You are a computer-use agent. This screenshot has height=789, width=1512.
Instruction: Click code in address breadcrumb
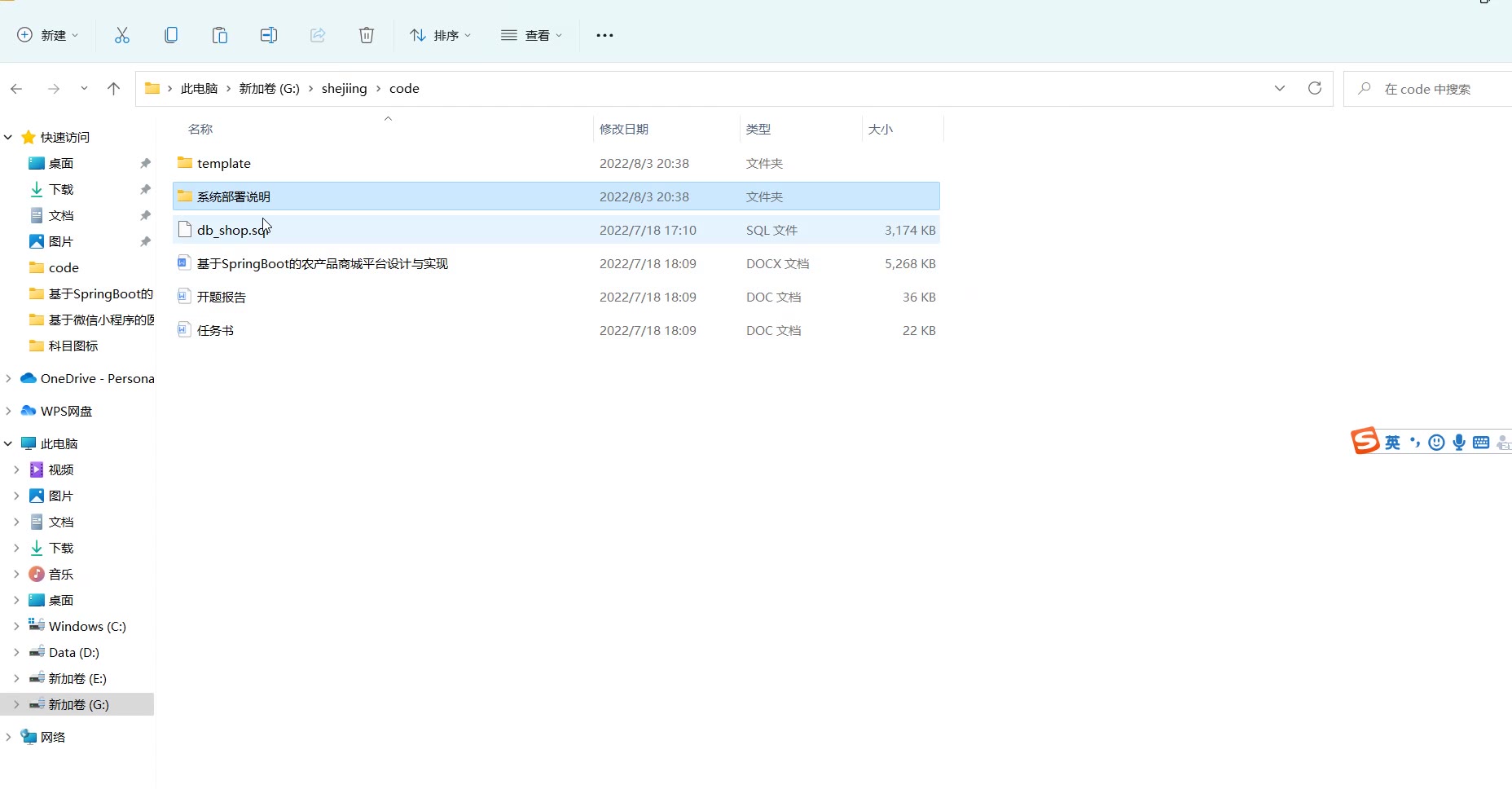404,88
